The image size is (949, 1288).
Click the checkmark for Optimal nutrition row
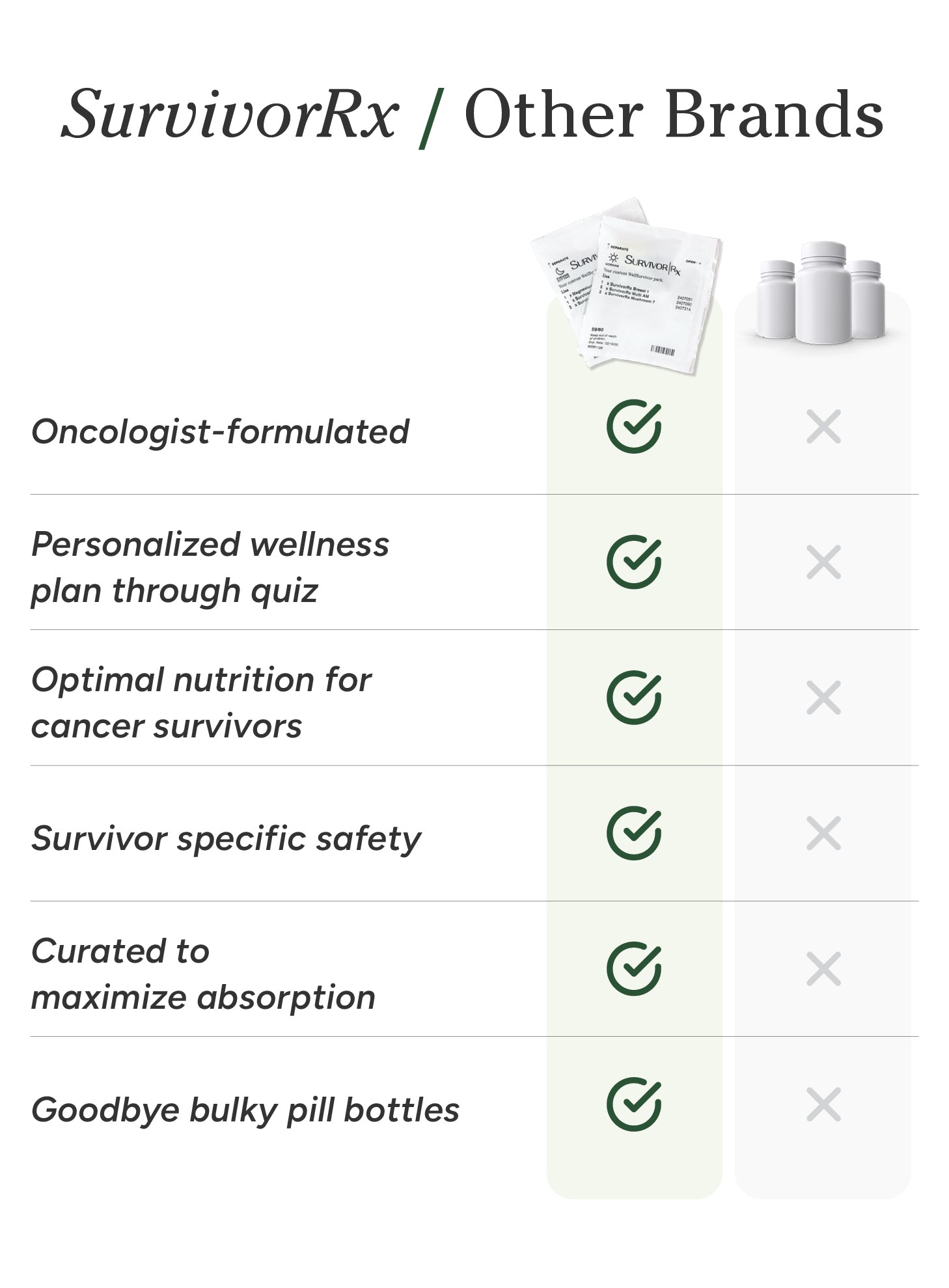633,698
